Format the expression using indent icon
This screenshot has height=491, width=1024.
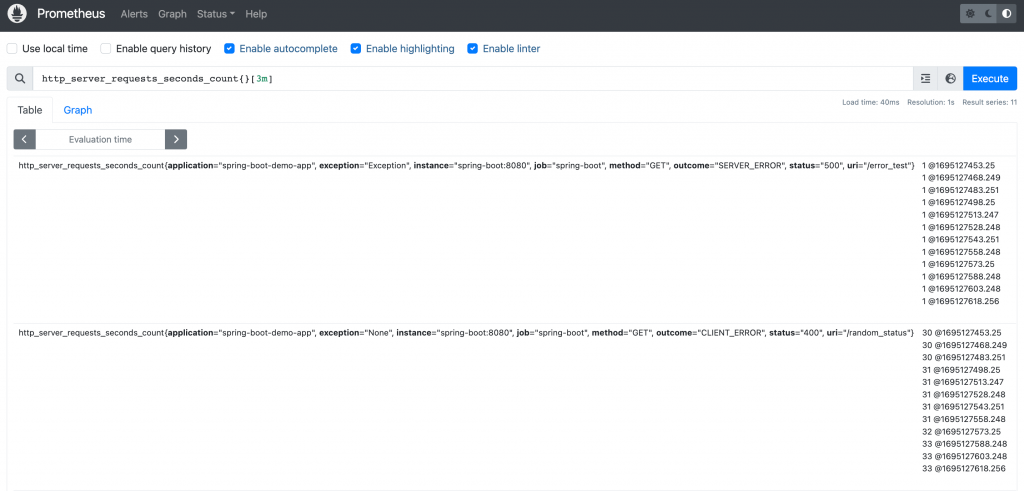click(x=925, y=78)
